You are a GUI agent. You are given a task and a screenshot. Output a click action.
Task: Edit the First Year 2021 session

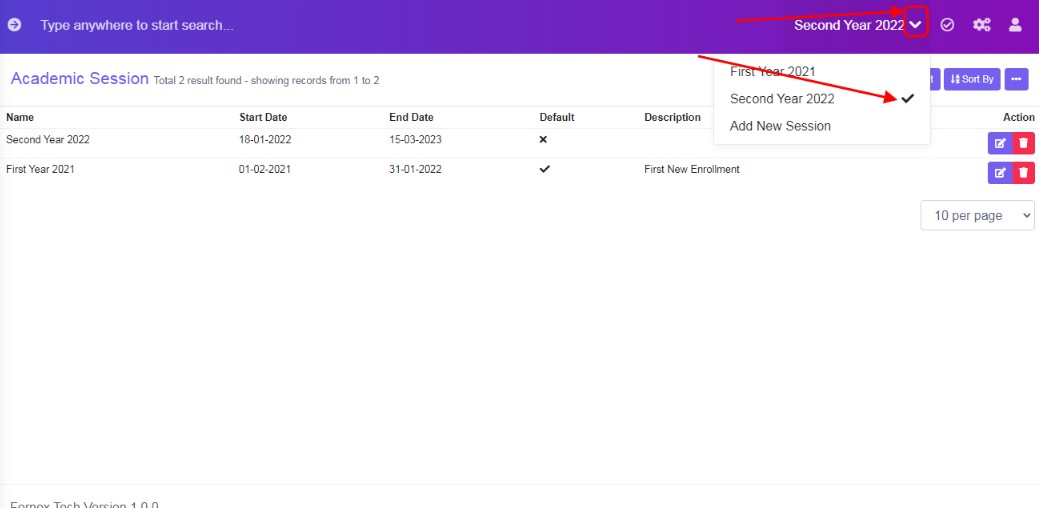pos(1000,172)
